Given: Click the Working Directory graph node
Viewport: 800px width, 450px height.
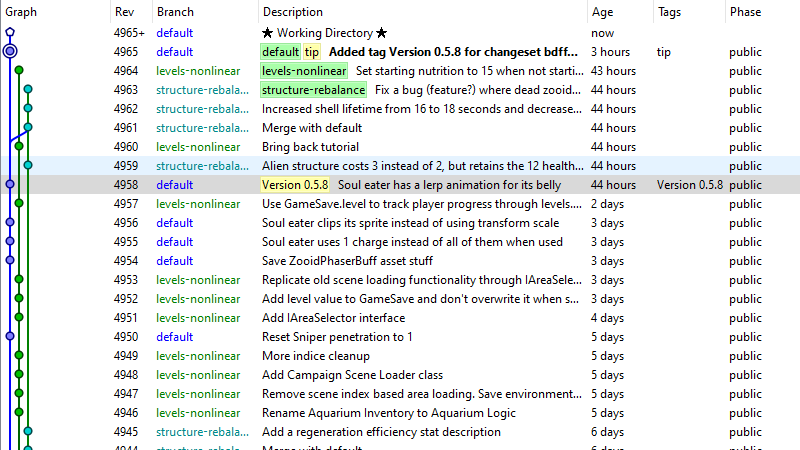Looking at the screenshot, I should (x=10, y=32).
